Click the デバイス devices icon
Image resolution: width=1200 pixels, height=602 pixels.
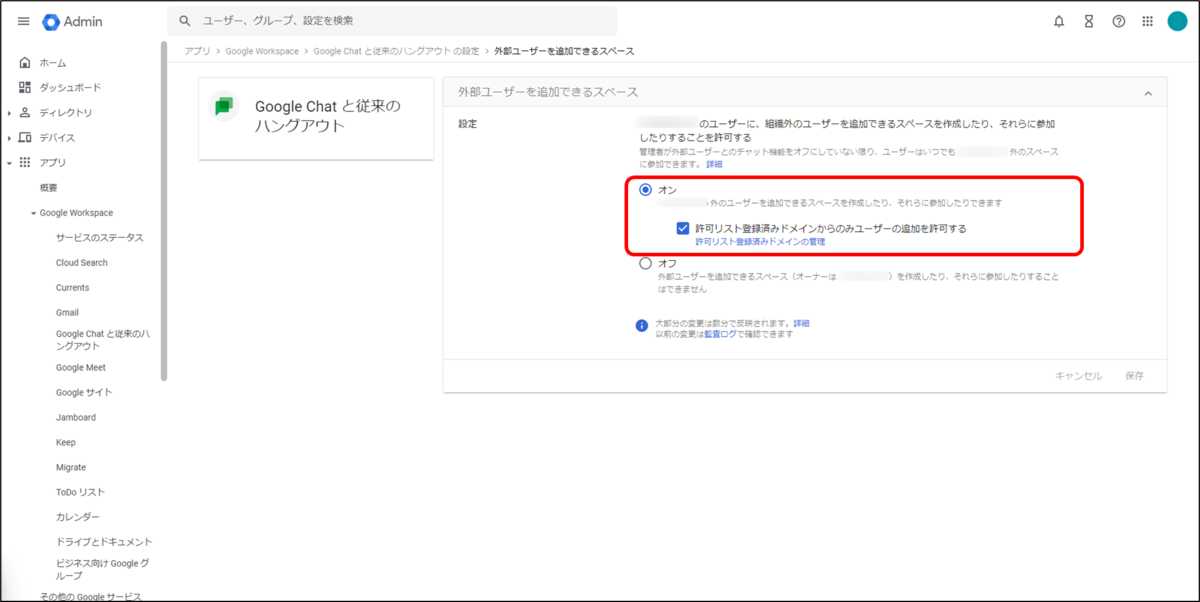tap(25, 138)
